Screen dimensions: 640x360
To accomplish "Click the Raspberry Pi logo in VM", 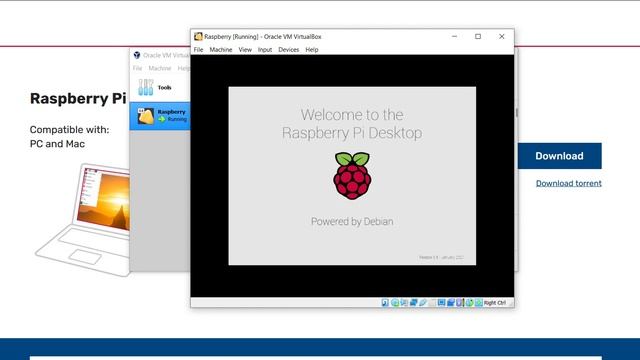I will [x=352, y=176].
